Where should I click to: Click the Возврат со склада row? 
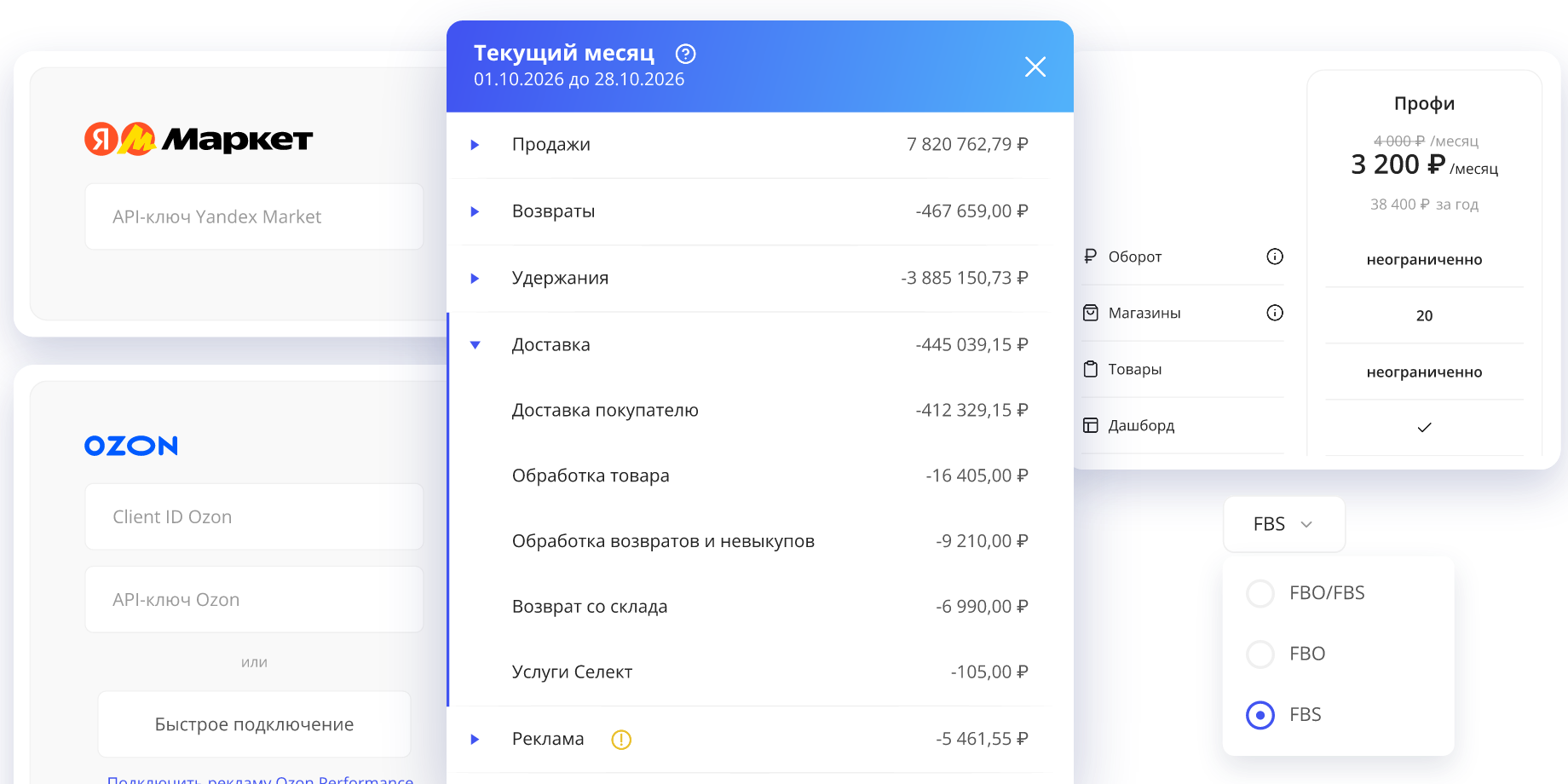tap(760, 607)
